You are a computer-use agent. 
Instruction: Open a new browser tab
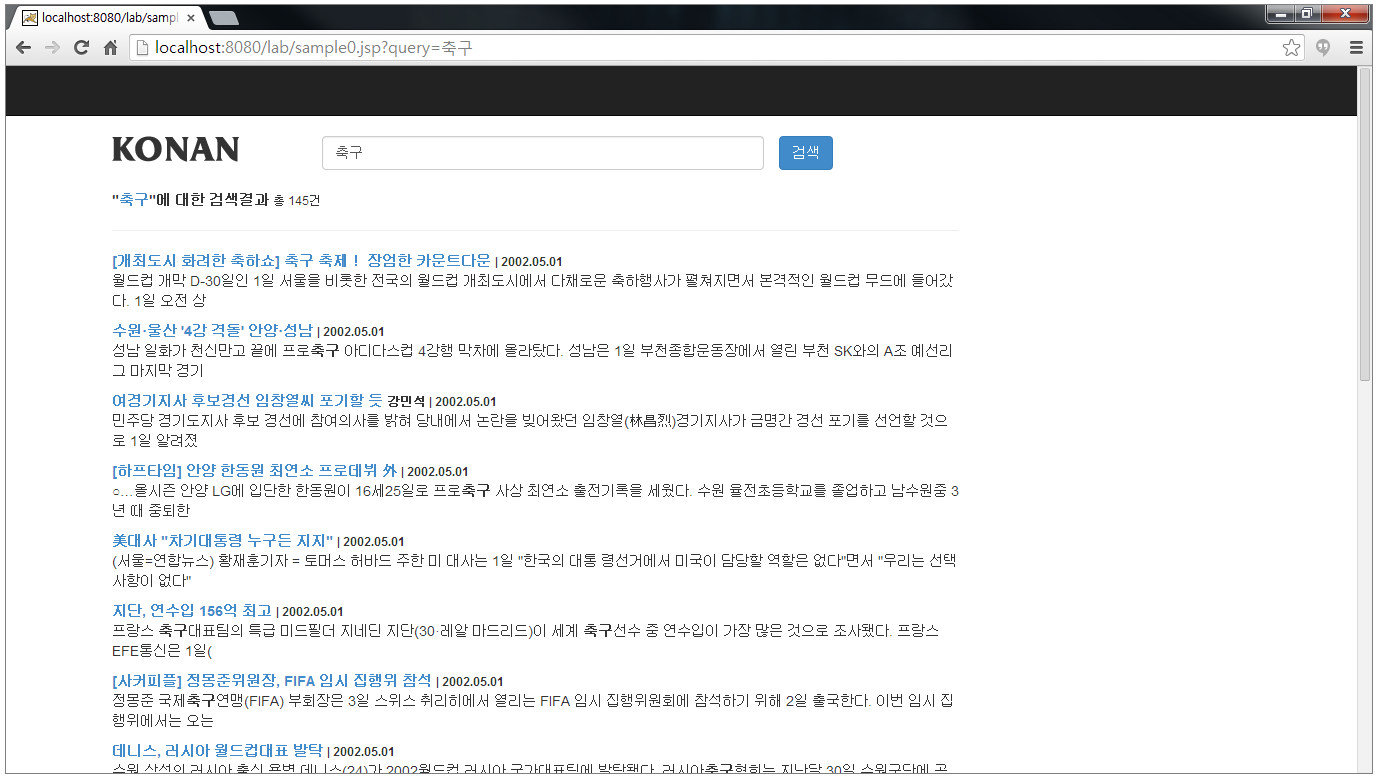coord(224,17)
